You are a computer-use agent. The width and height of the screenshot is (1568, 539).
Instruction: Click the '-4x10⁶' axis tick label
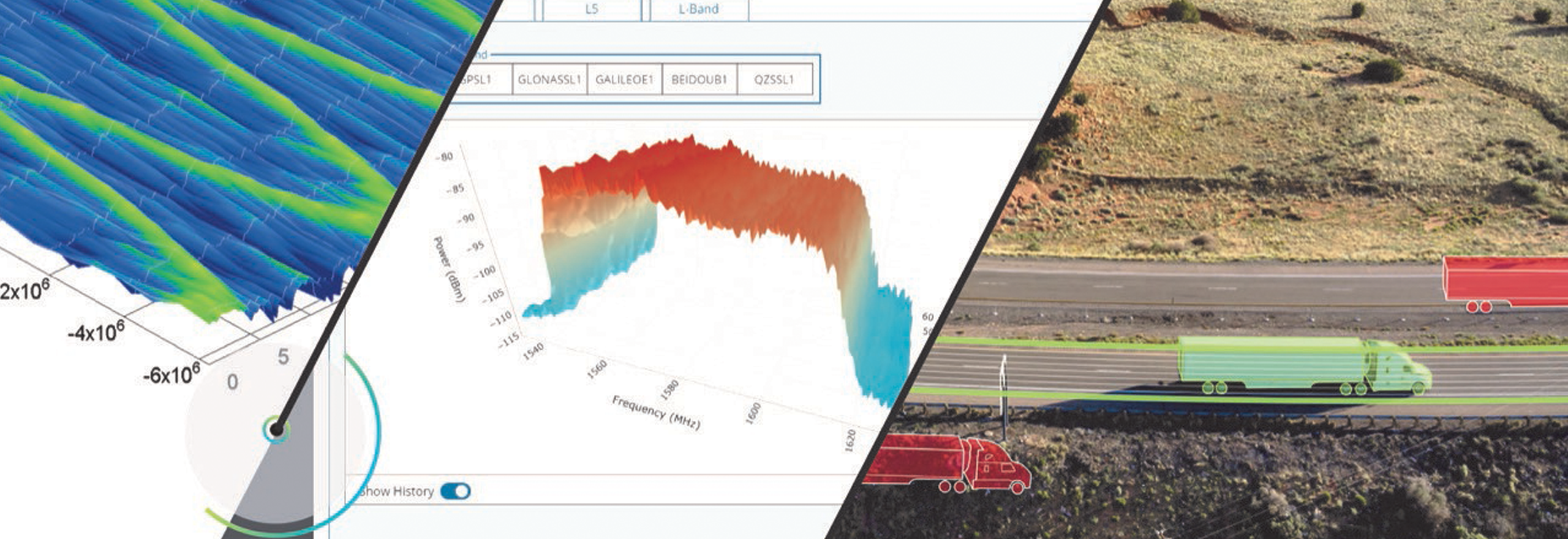[x=97, y=331]
